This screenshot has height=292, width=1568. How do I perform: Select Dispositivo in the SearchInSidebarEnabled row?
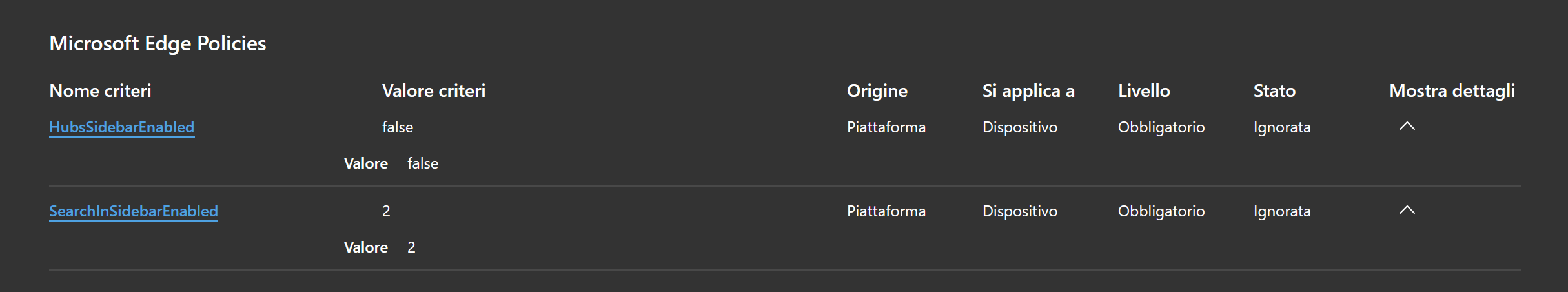pyautogui.click(x=1019, y=211)
